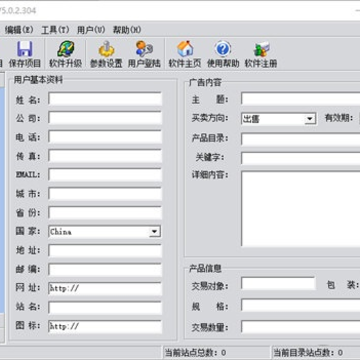The width and height of the screenshot is (360, 360).
Task: Expand the 国家 country dropdown showing China
Action: tap(155, 231)
